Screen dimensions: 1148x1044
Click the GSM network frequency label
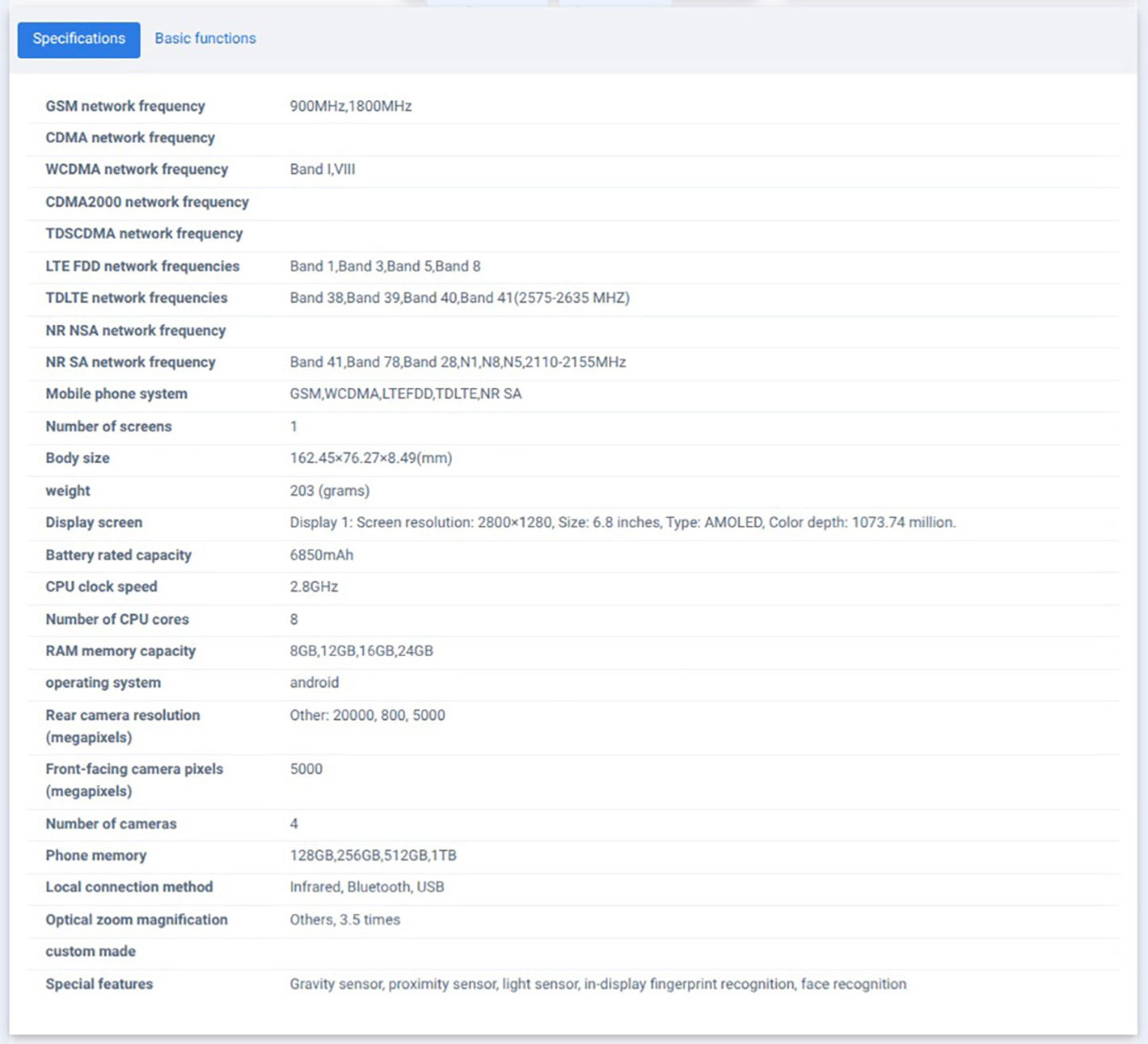(125, 106)
